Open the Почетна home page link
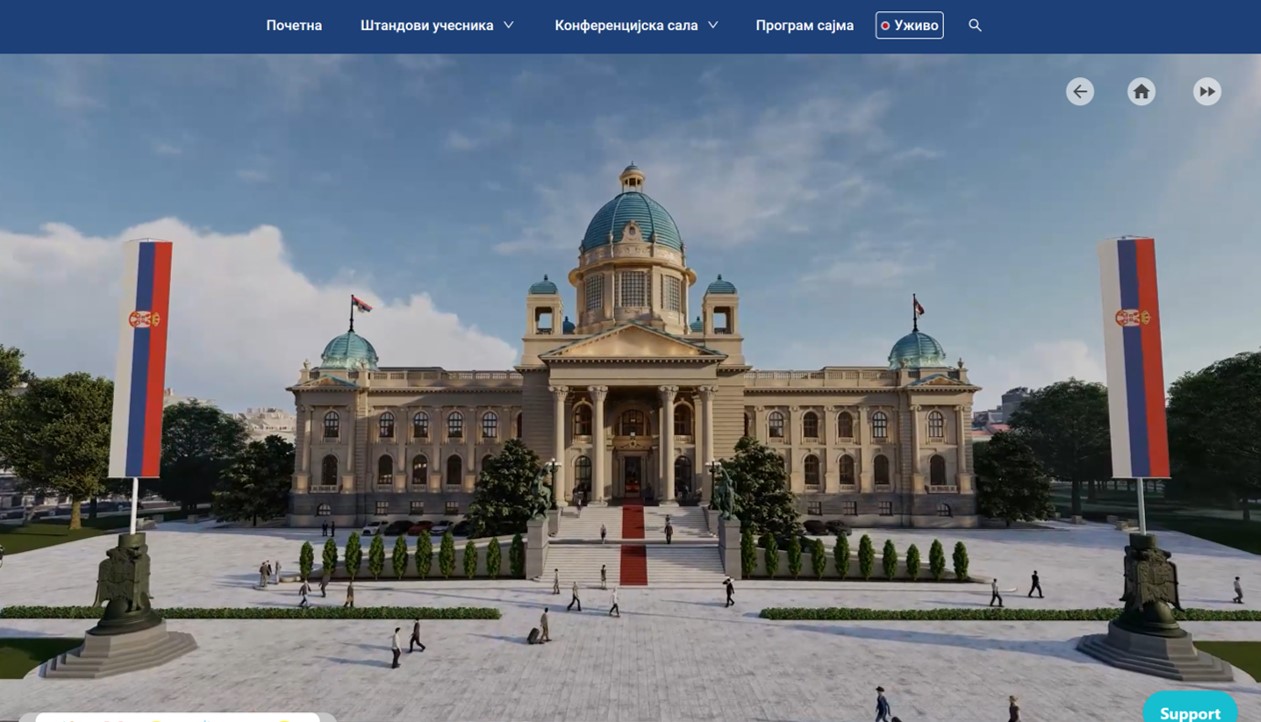 tap(294, 25)
